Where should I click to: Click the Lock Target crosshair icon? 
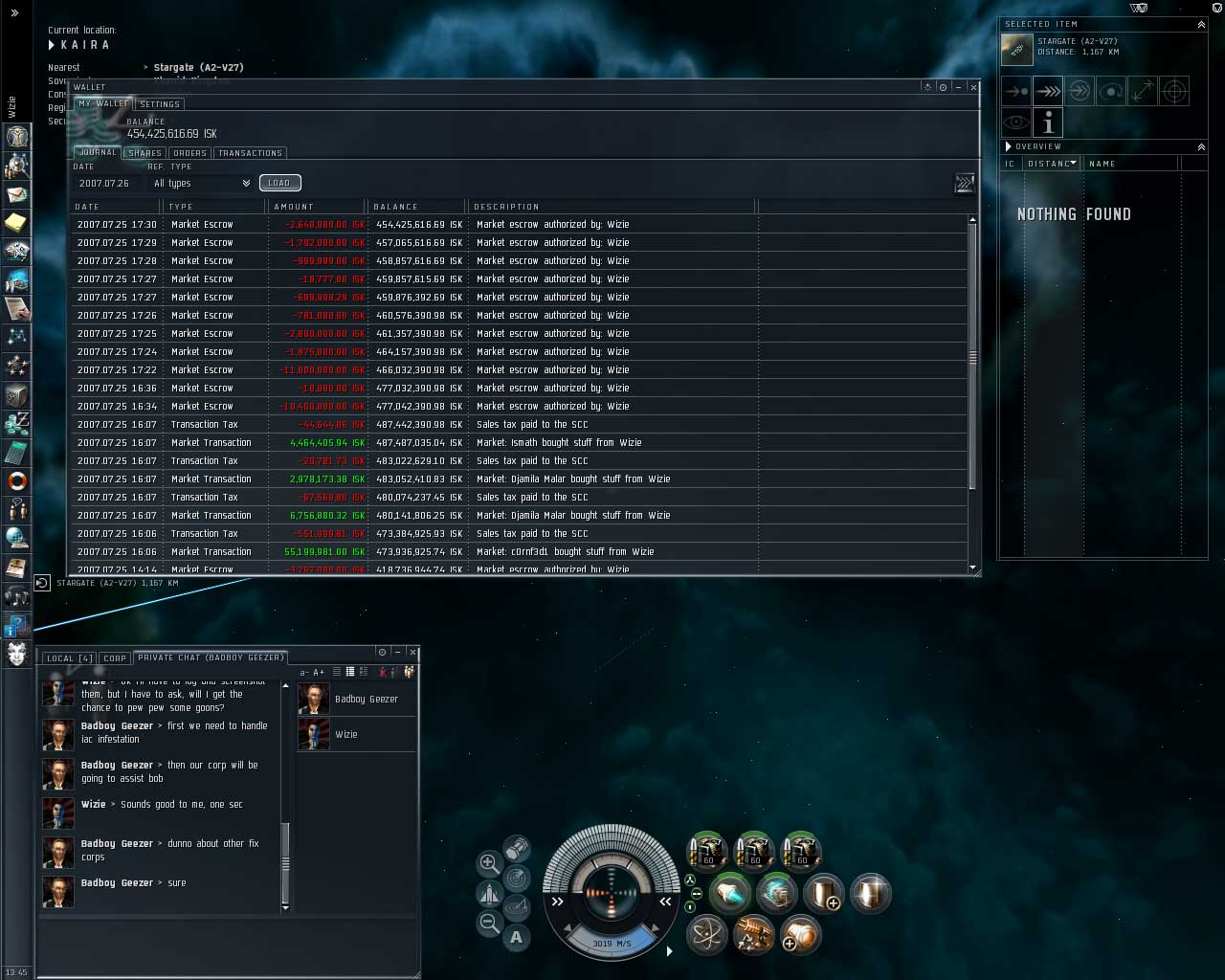coord(1174,91)
